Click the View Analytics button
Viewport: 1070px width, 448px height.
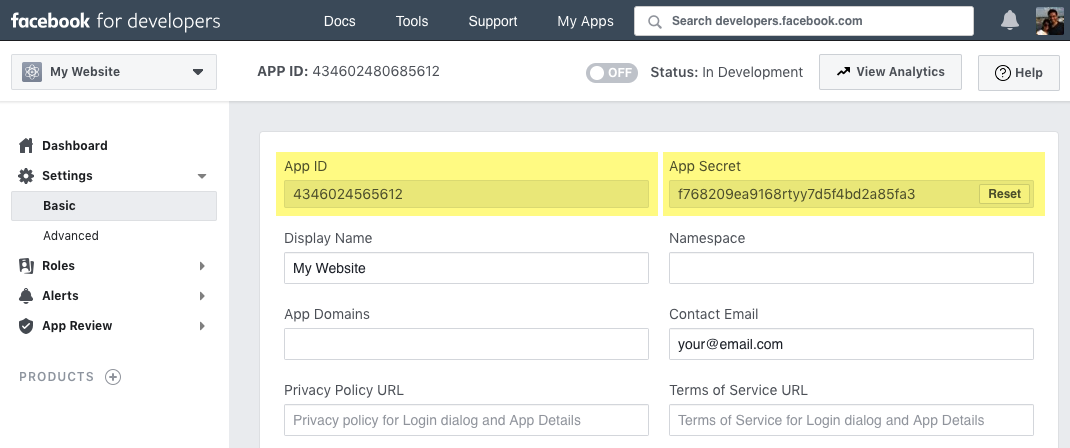click(891, 72)
